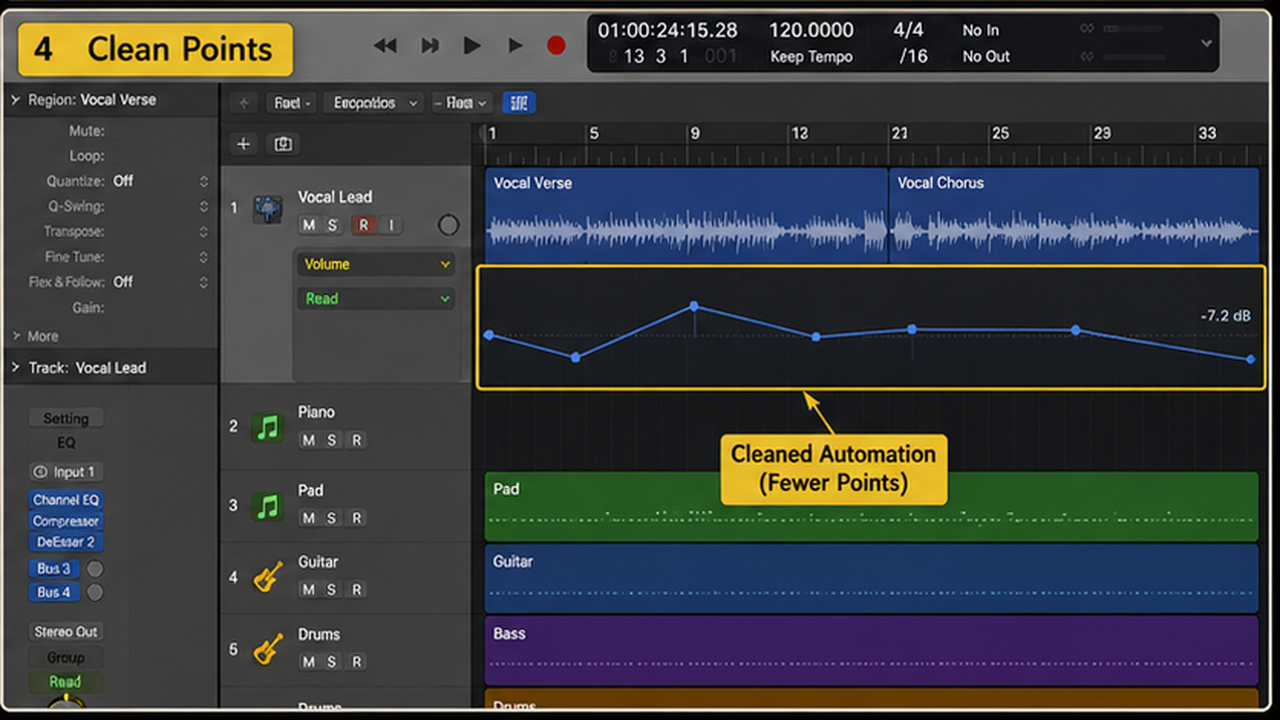Screen dimensions: 1280x720
Task: Collapse the Track: Vocal Lead inspector
Action: pos(15,368)
